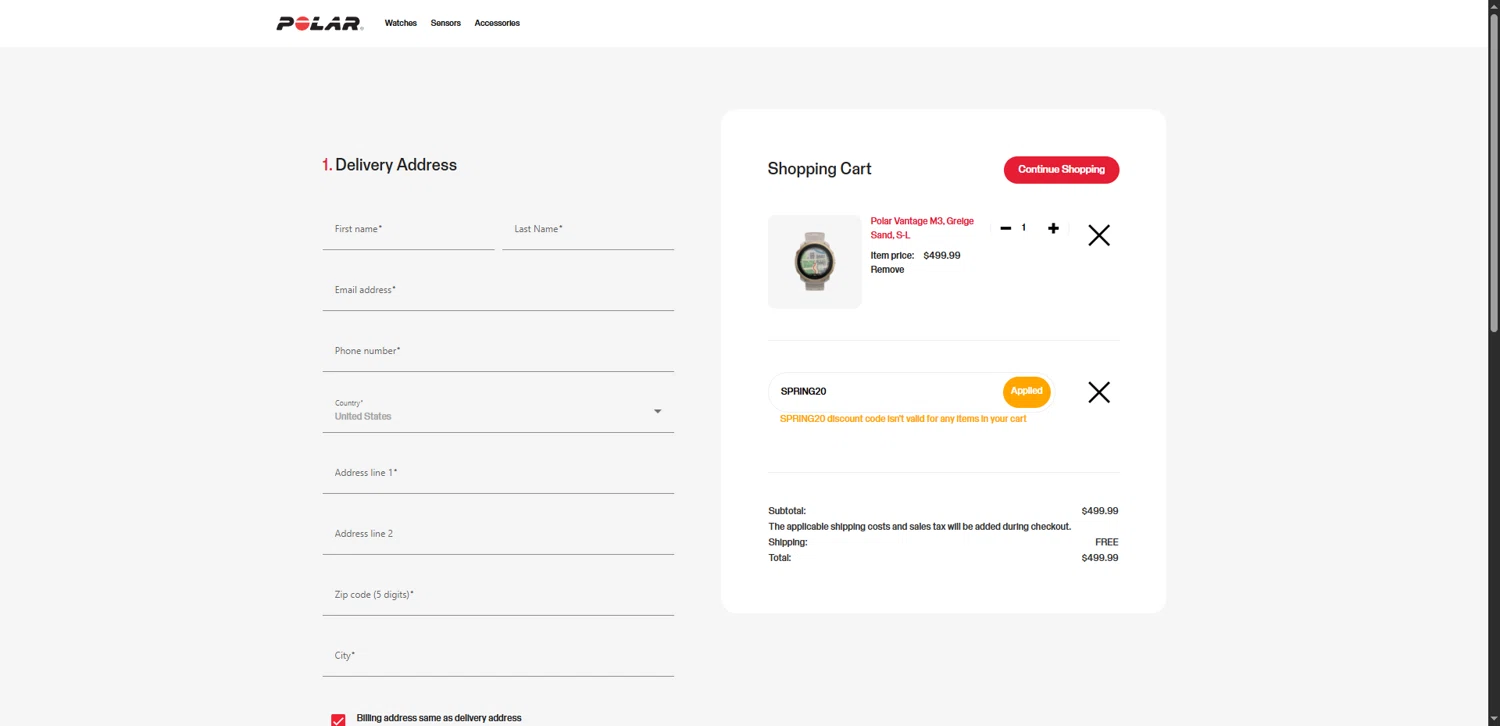Focus the Address line 1 field
1500x726 pixels.
(x=498, y=474)
